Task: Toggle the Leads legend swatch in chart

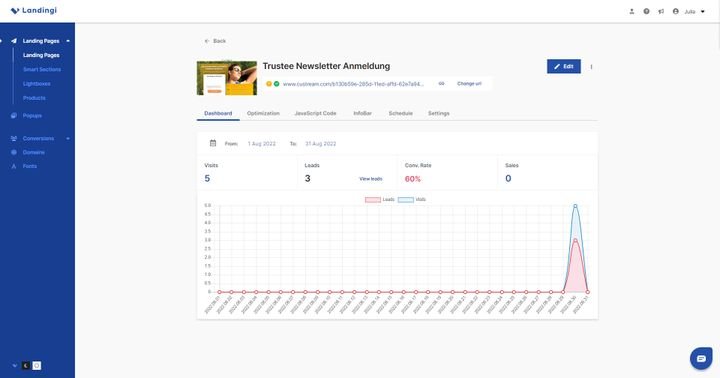Action: pyautogui.click(x=373, y=199)
